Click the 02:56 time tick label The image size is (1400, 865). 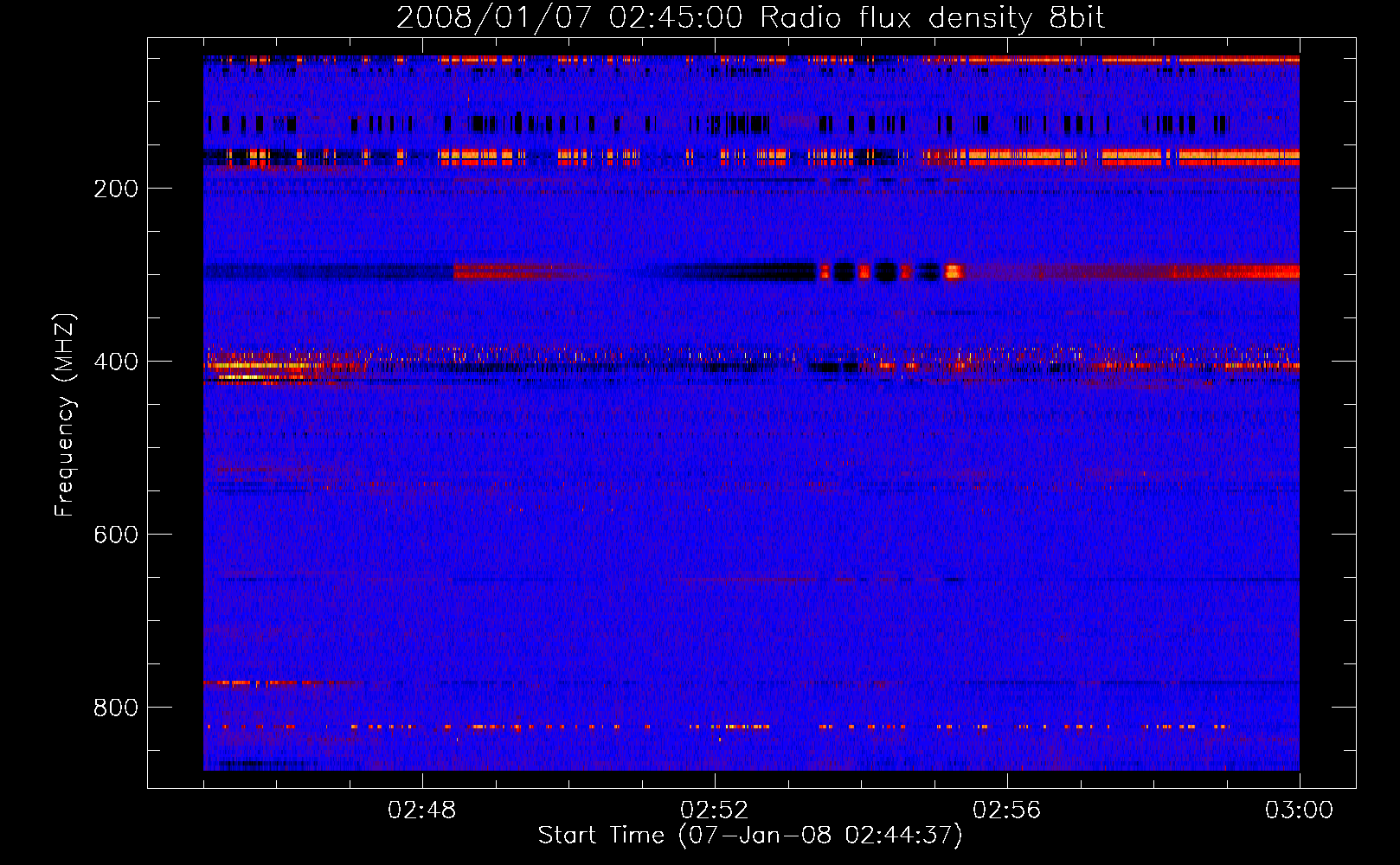coord(1007,811)
